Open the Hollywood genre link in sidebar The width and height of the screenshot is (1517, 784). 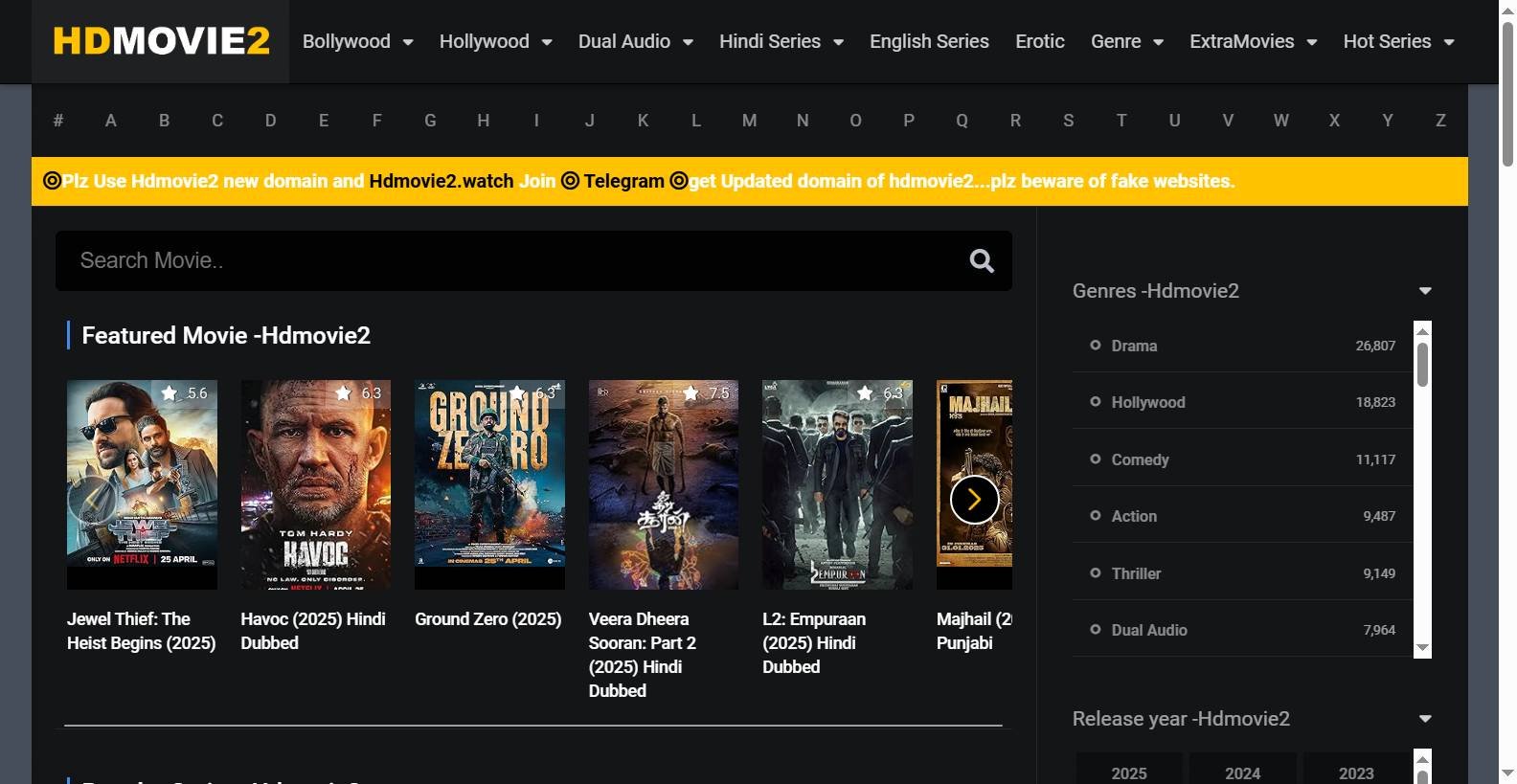1148,402
